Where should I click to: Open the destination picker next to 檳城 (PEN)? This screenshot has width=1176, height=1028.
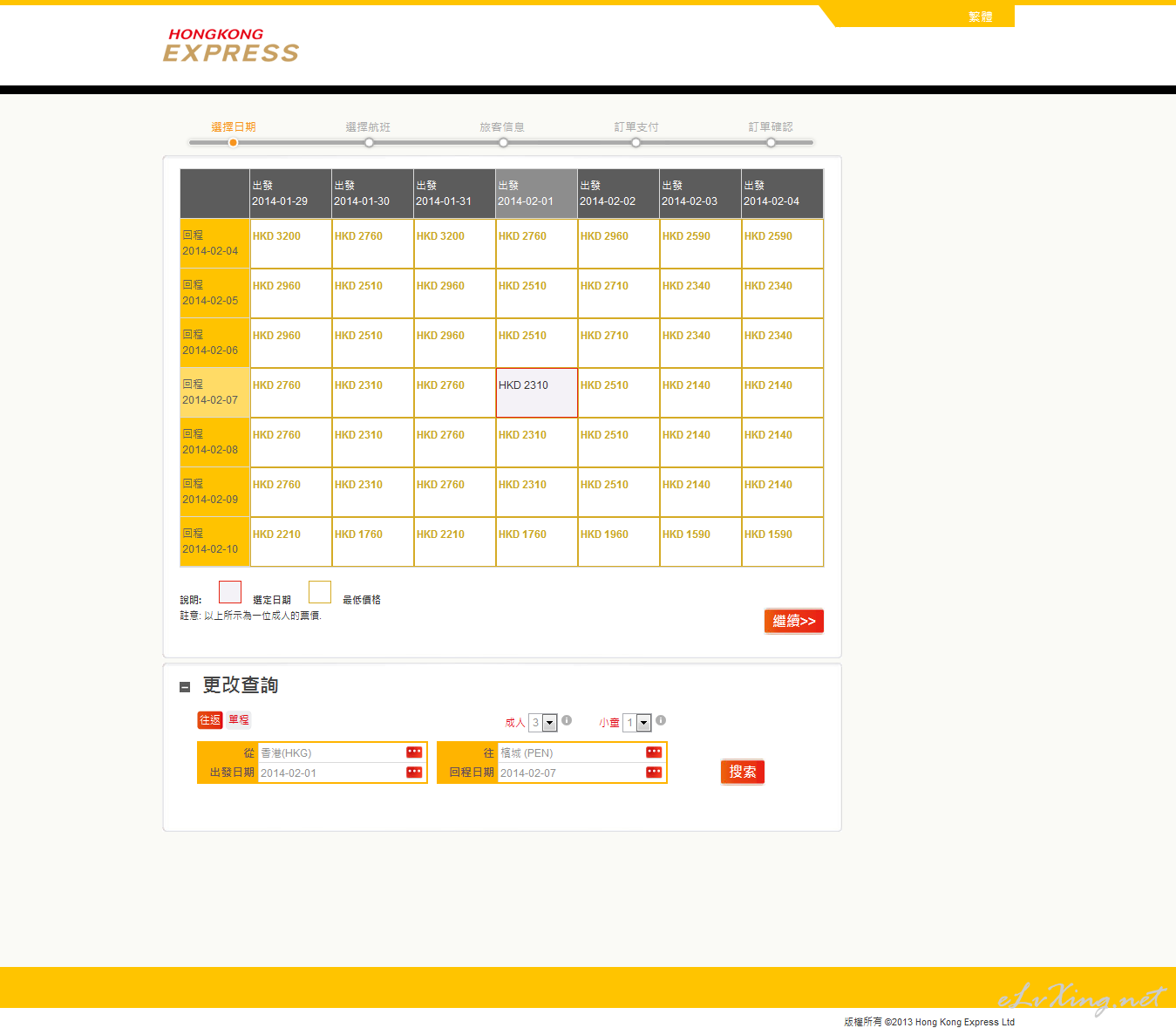pos(654,752)
